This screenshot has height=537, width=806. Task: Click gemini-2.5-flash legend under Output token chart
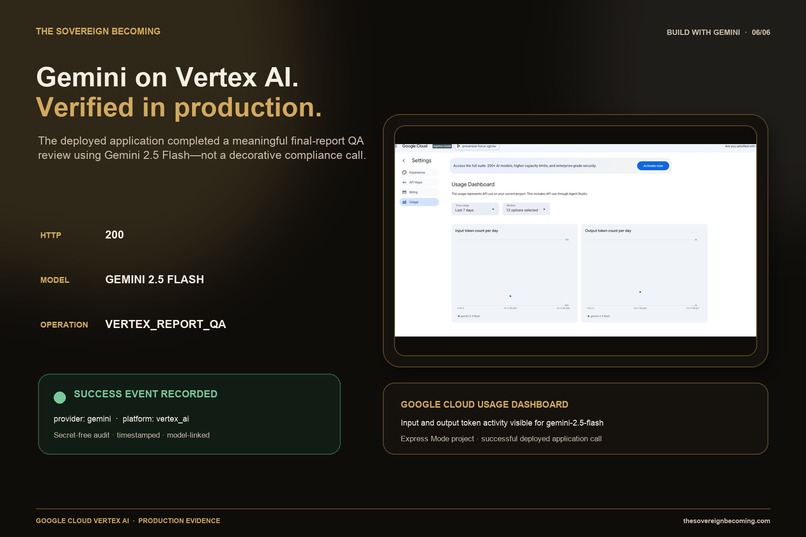pos(599,316)
